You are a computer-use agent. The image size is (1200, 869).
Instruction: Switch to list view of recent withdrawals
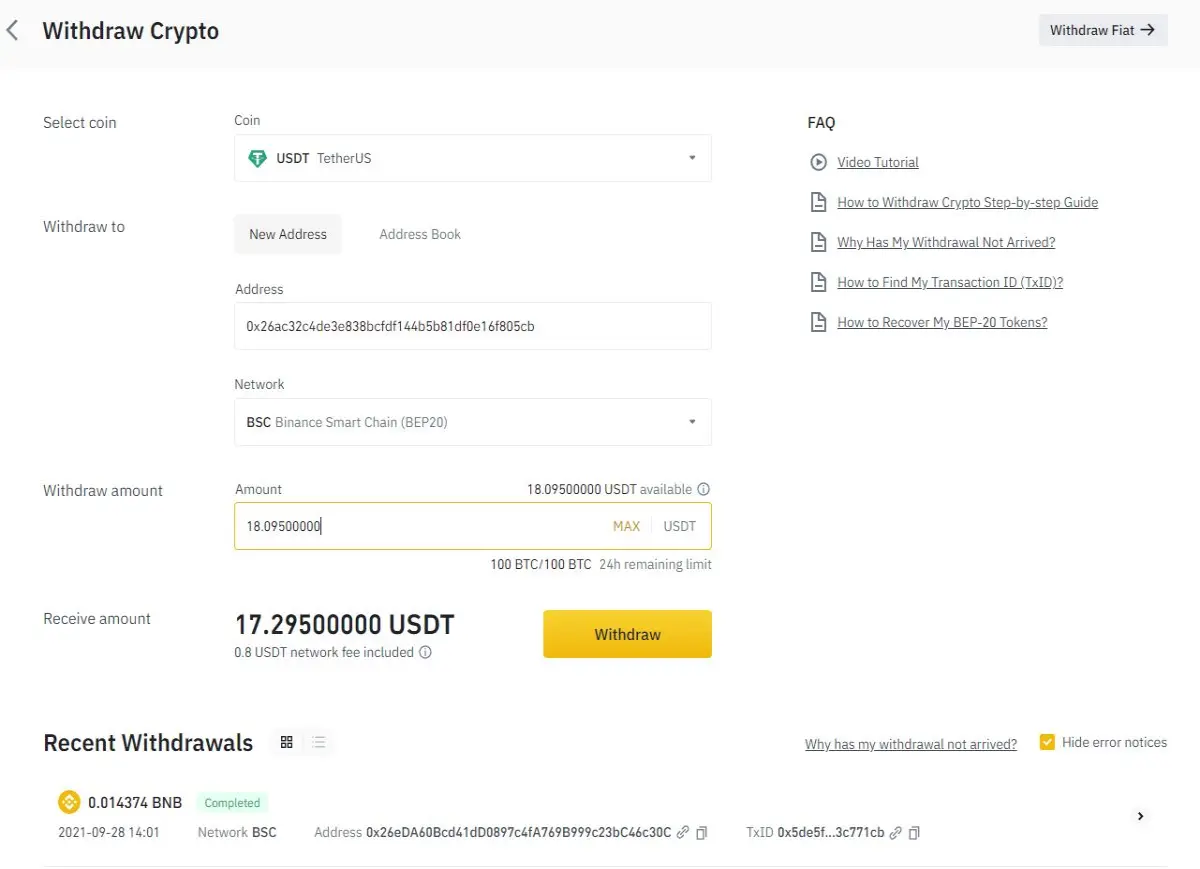(x=319, y=742)
